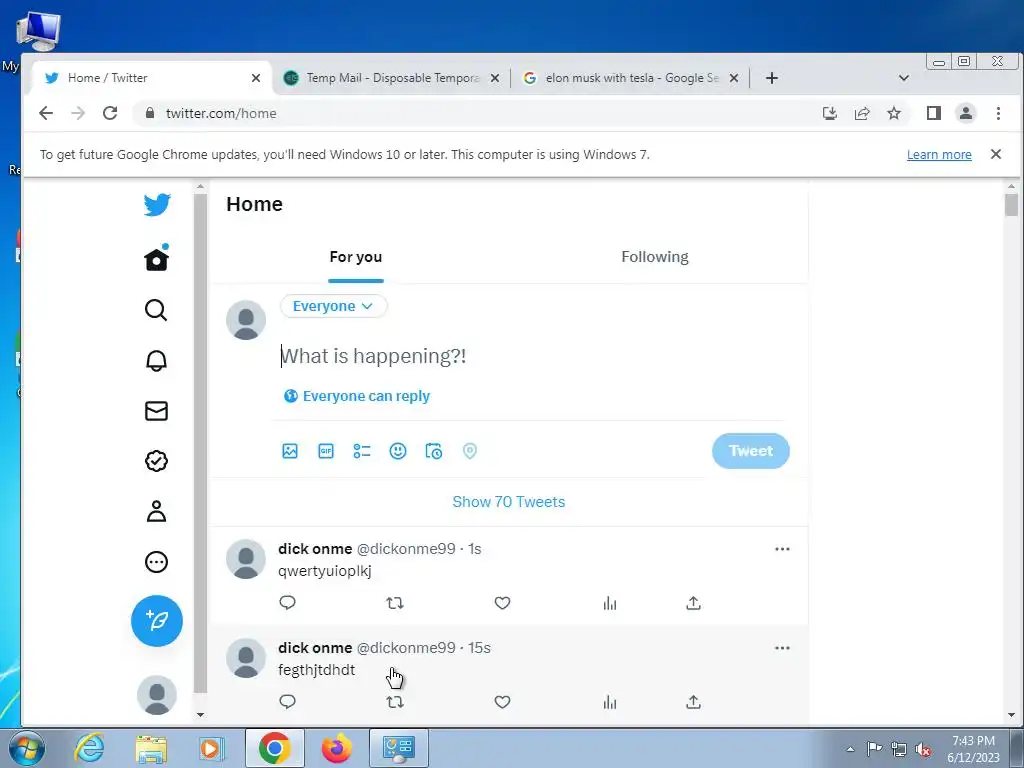This screenshot has height=768, width=1024.
Task: Schedule the tweet with the calendar icon
Action: click(434, 451)
